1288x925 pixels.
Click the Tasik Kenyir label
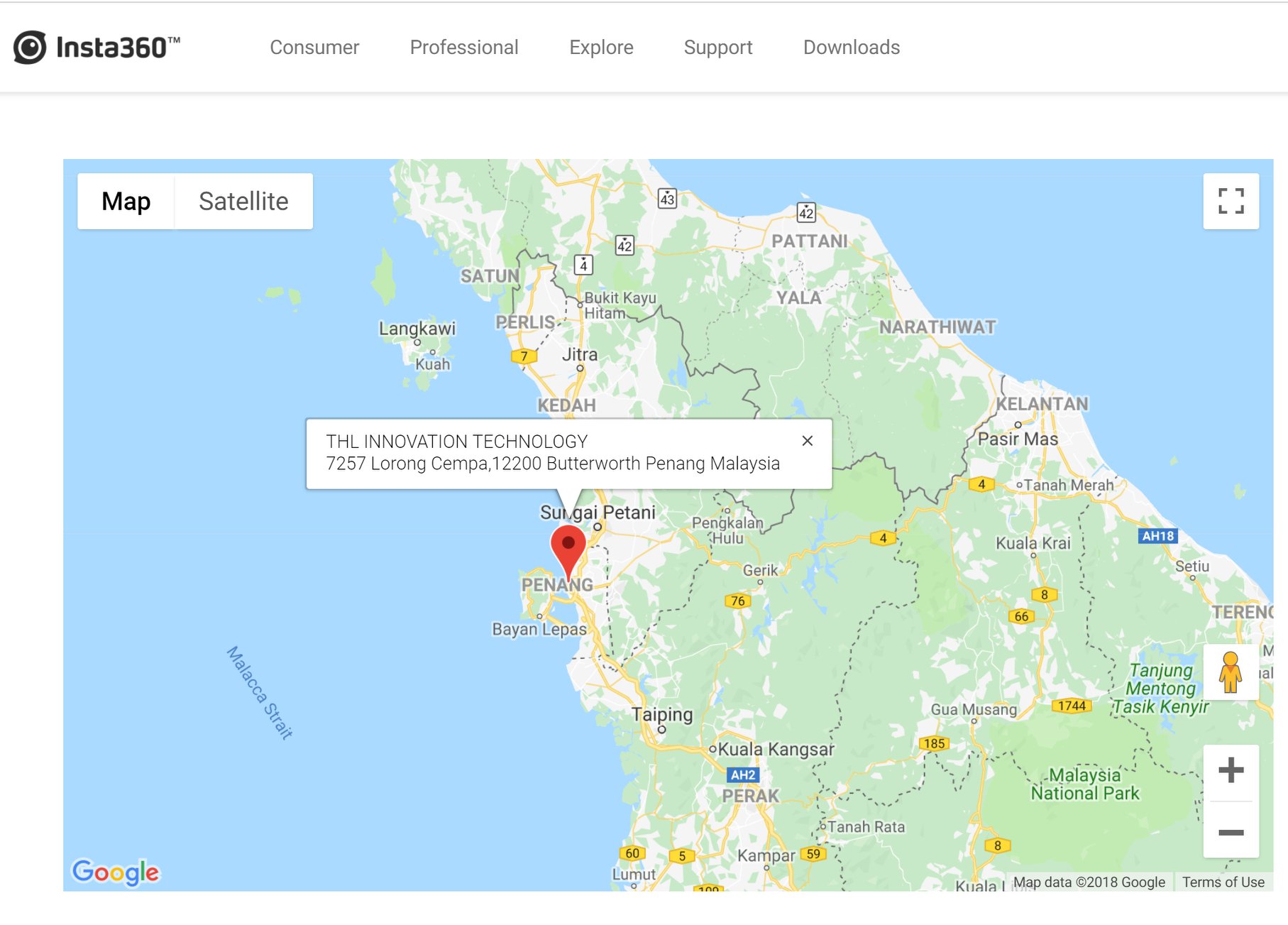[1161, 706]
